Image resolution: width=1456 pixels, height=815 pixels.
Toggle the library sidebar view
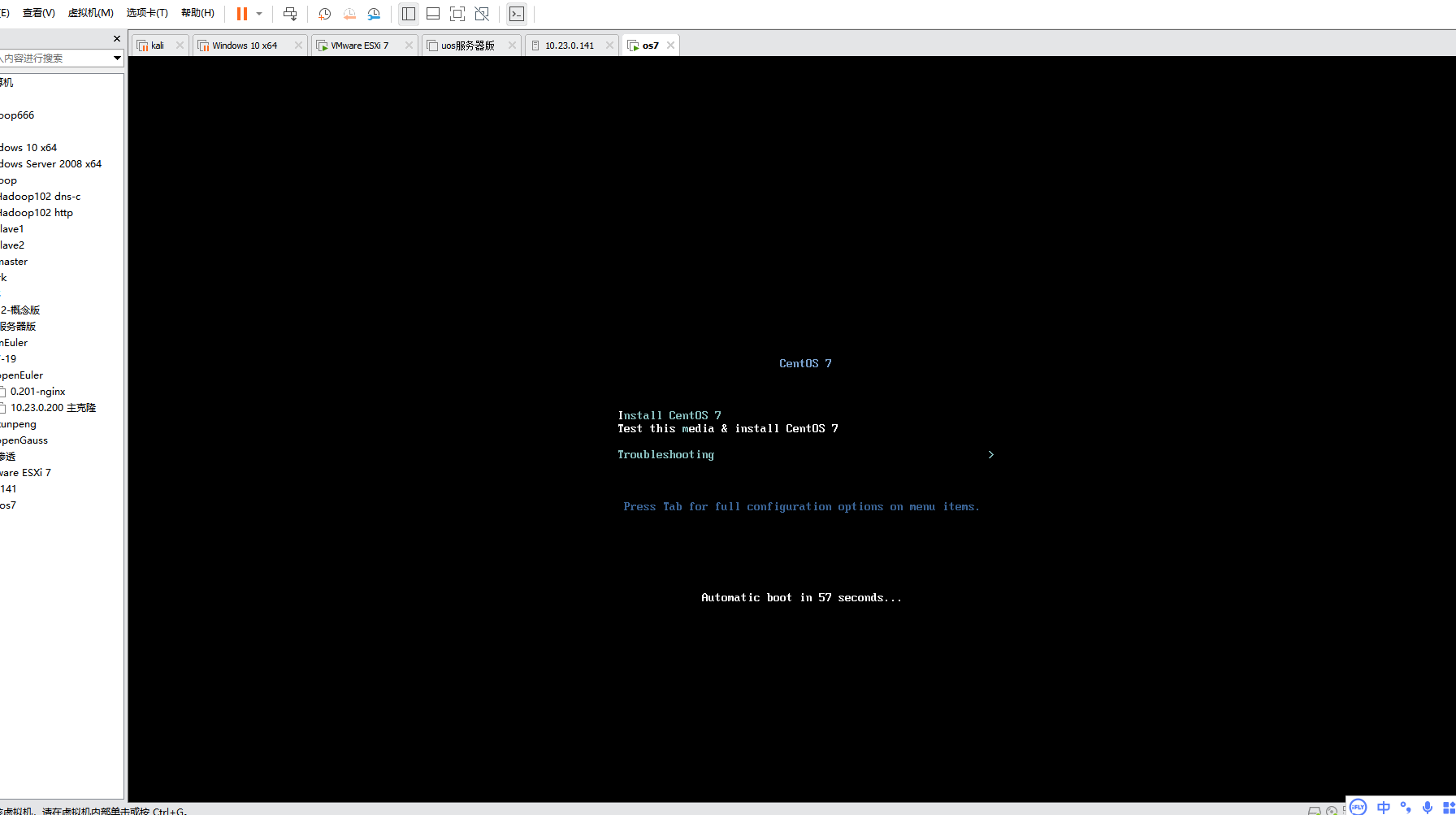click(x=409, y=14)
